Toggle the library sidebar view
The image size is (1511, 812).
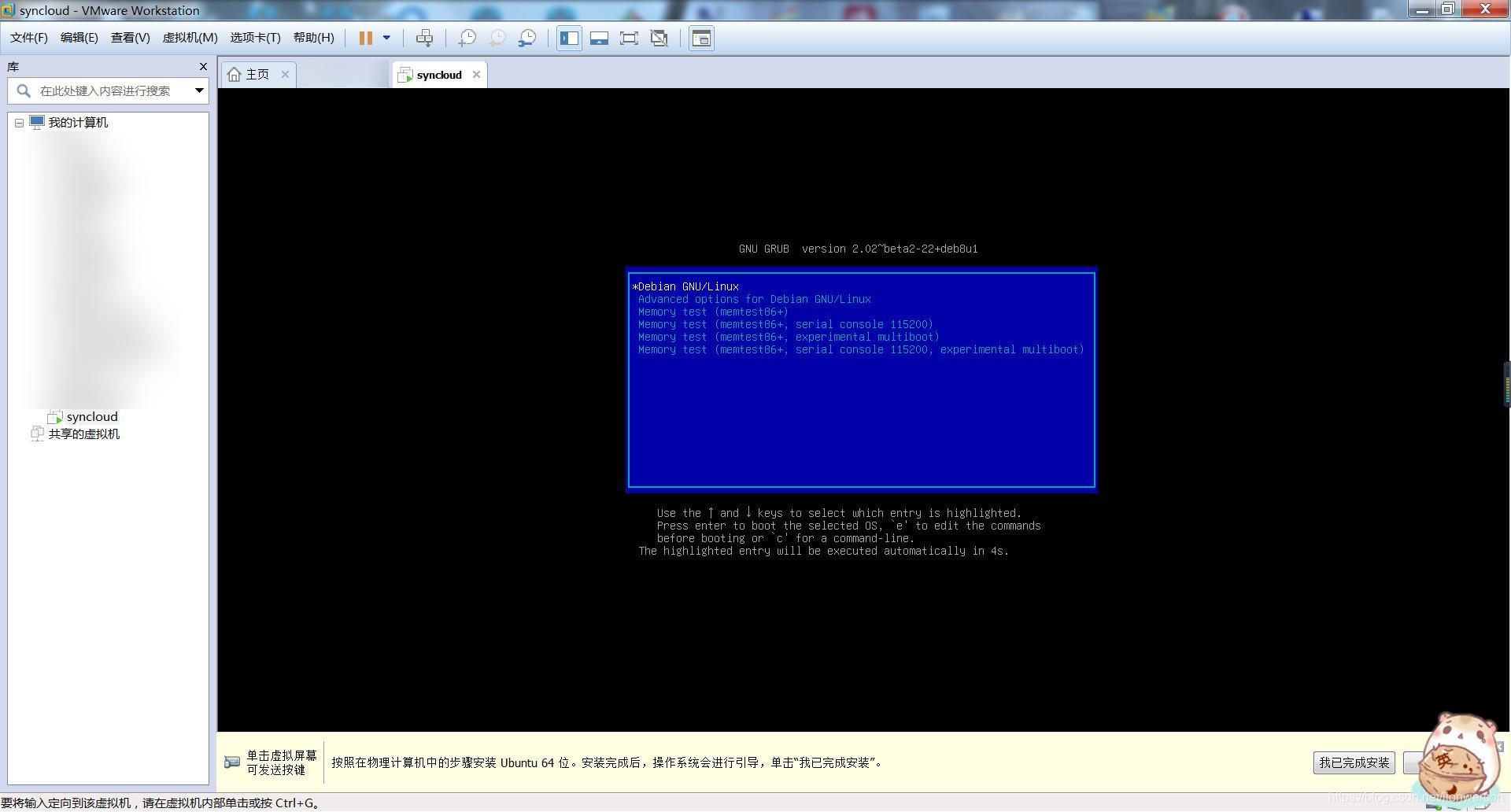[x=569, y=38]
